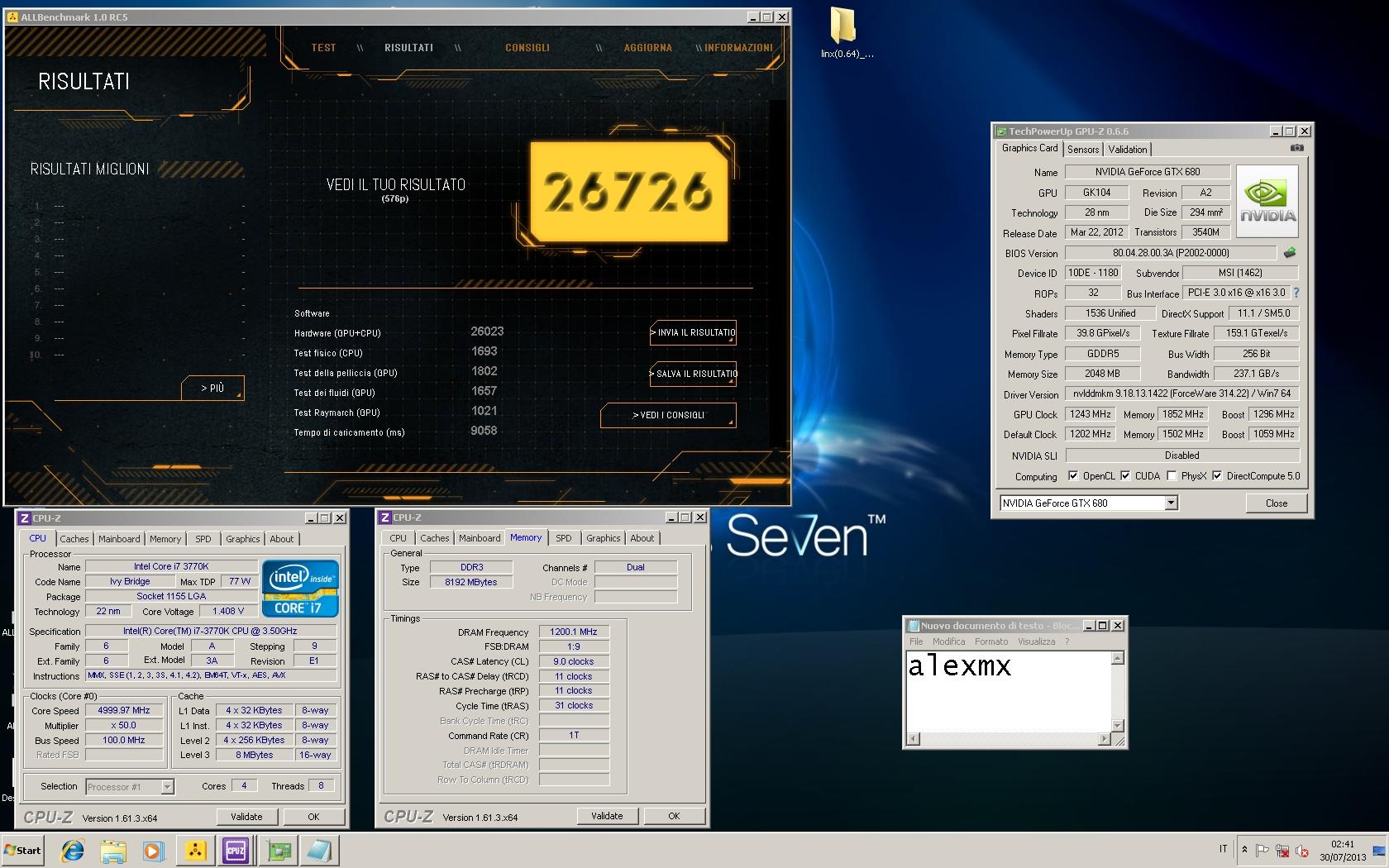1389x868 pixels.
Task: Switch to CPU-Z taskbar button
Action: pyautogui.click(x=236, y=851)
